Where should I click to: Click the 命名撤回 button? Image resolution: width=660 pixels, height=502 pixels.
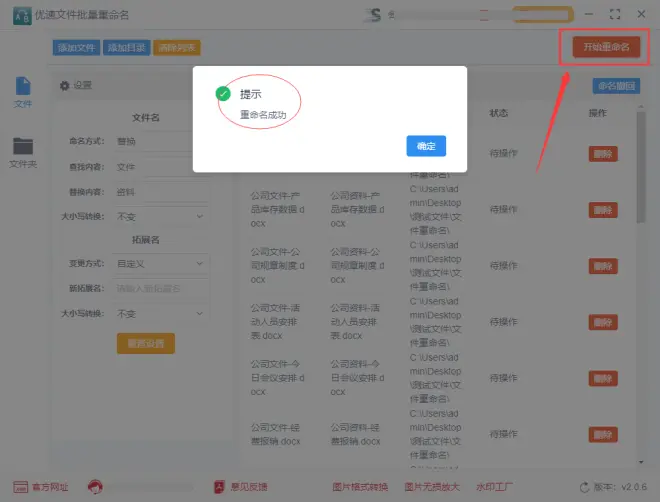point(616,86)
